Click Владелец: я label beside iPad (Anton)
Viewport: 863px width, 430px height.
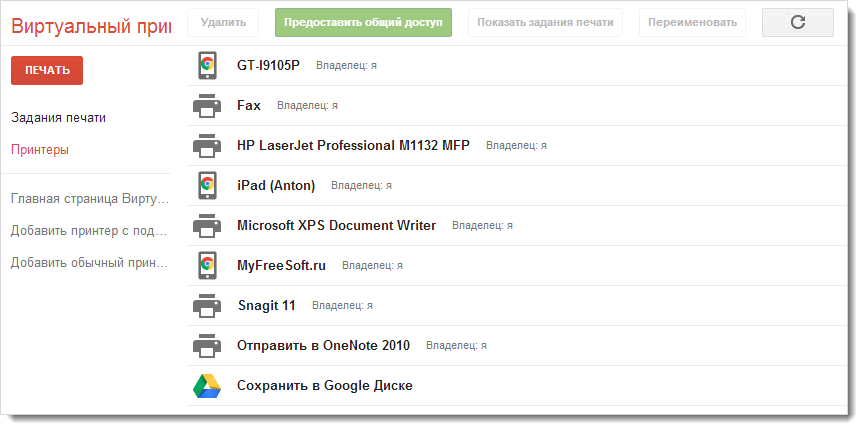(361, 186)
